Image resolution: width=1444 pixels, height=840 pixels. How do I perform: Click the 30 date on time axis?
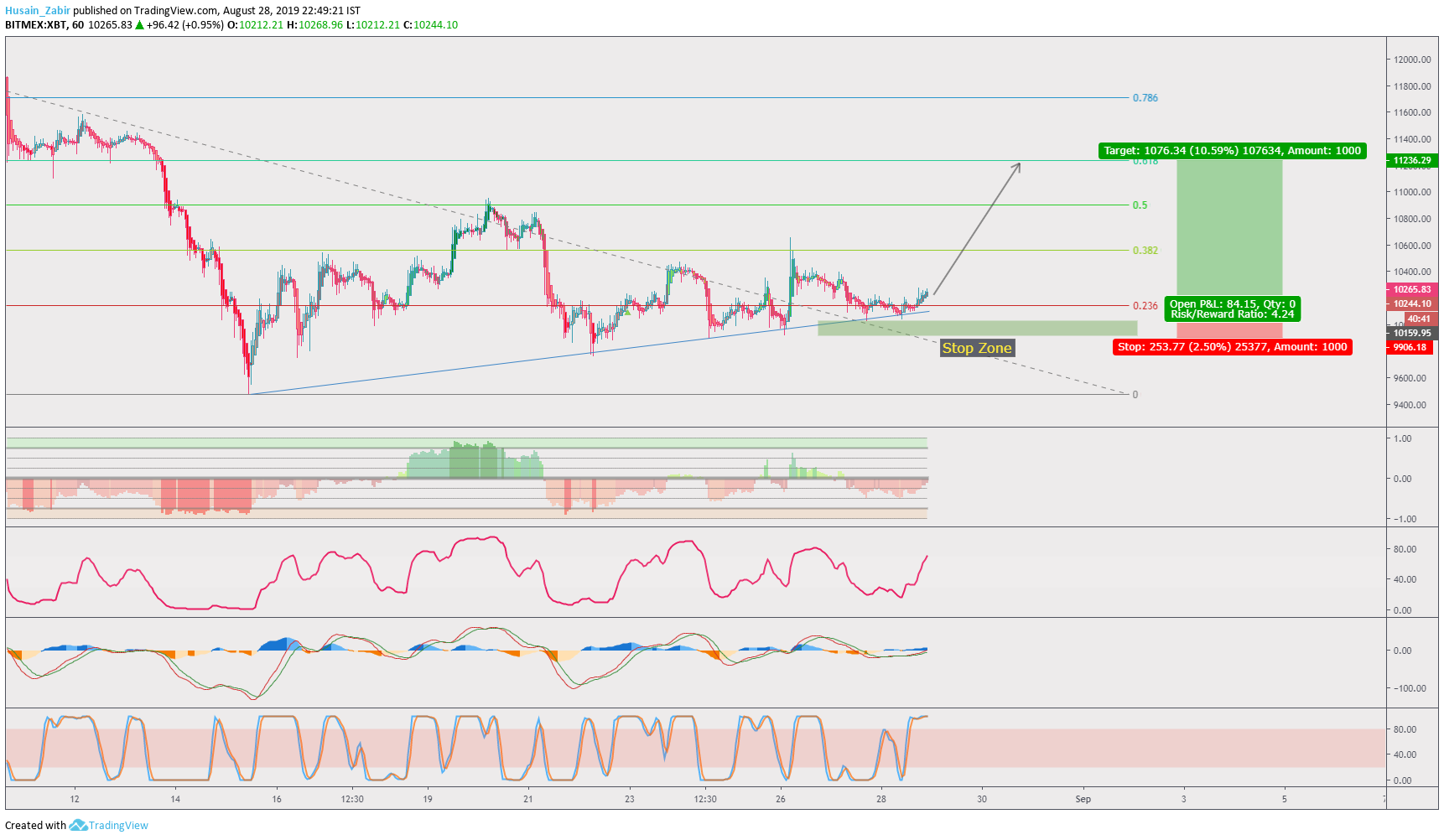click(x=982, y=799)
